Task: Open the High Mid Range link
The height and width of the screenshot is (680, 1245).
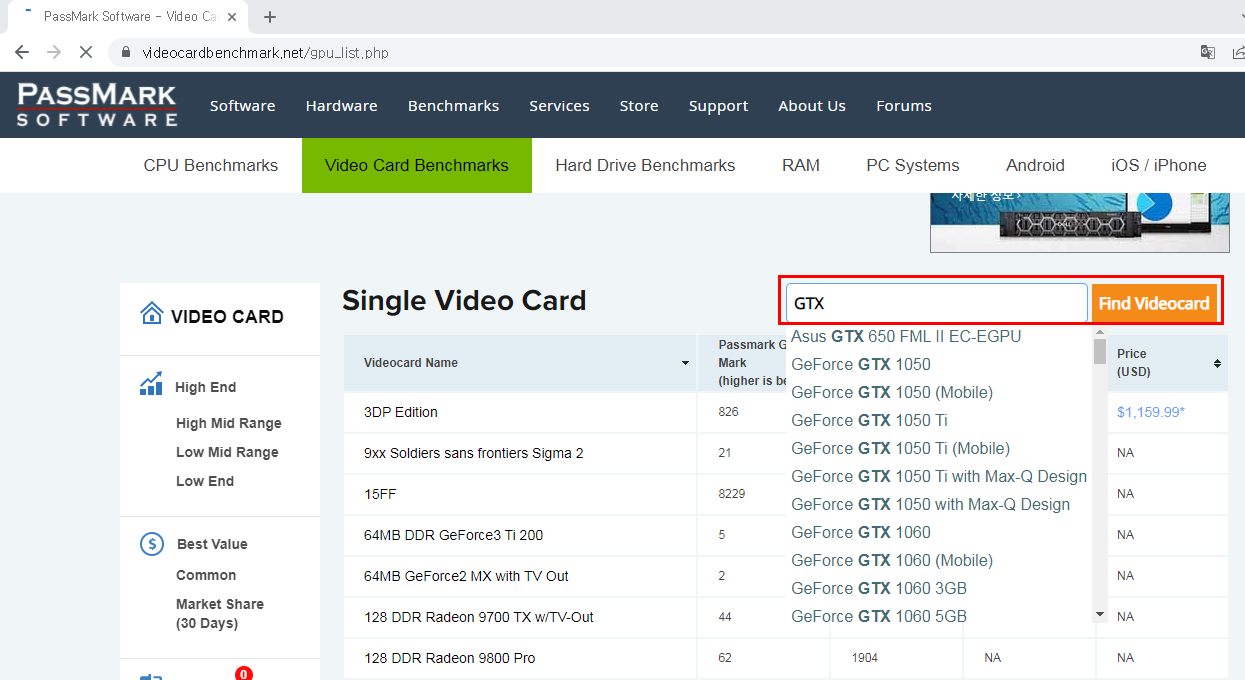Action: click(x=229, y=423)
